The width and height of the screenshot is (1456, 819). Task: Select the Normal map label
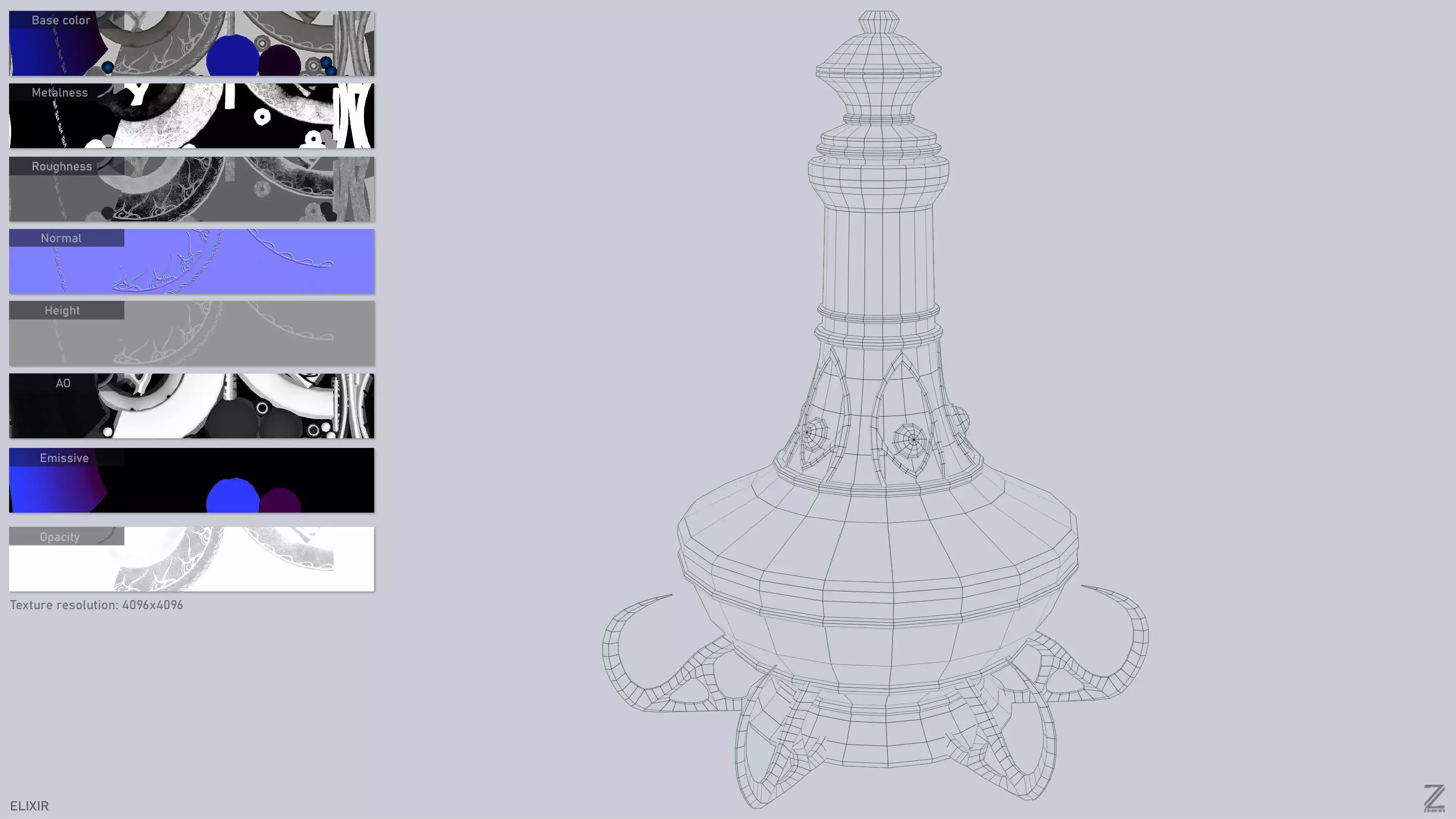(x=61, y=239)
